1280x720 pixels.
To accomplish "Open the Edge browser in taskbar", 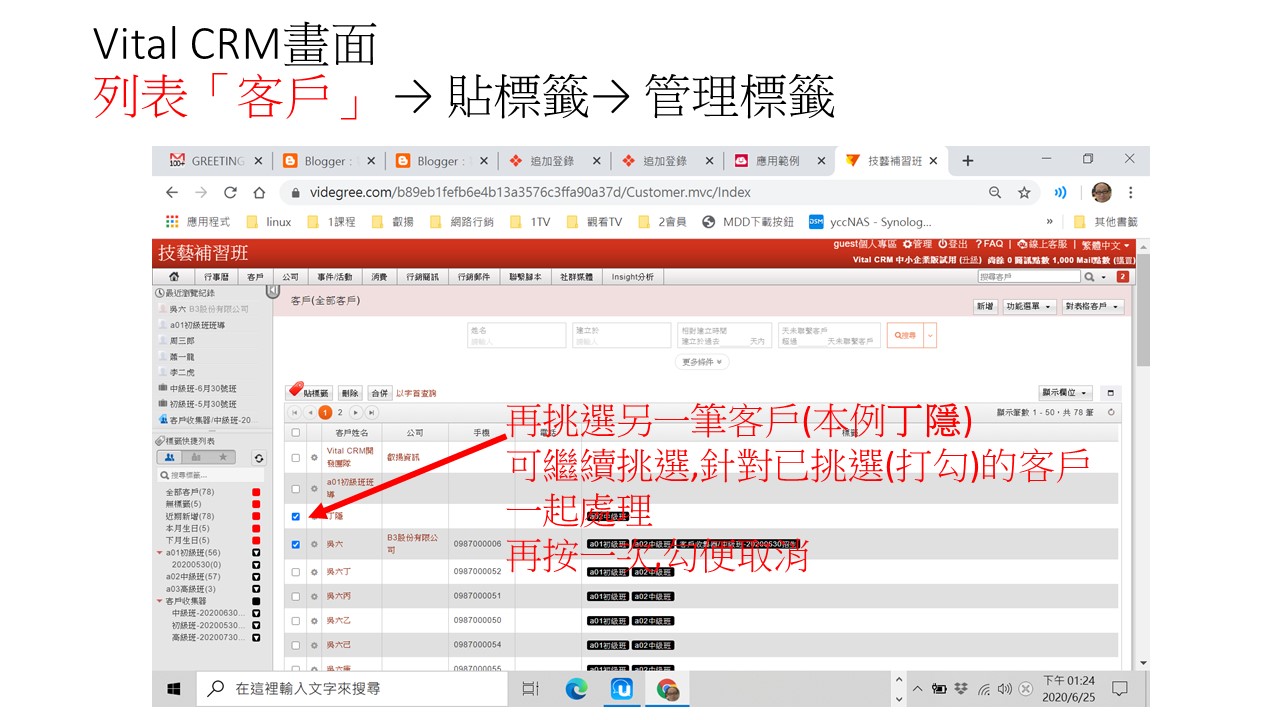I will pyautogui.click(x=576, y=689).
